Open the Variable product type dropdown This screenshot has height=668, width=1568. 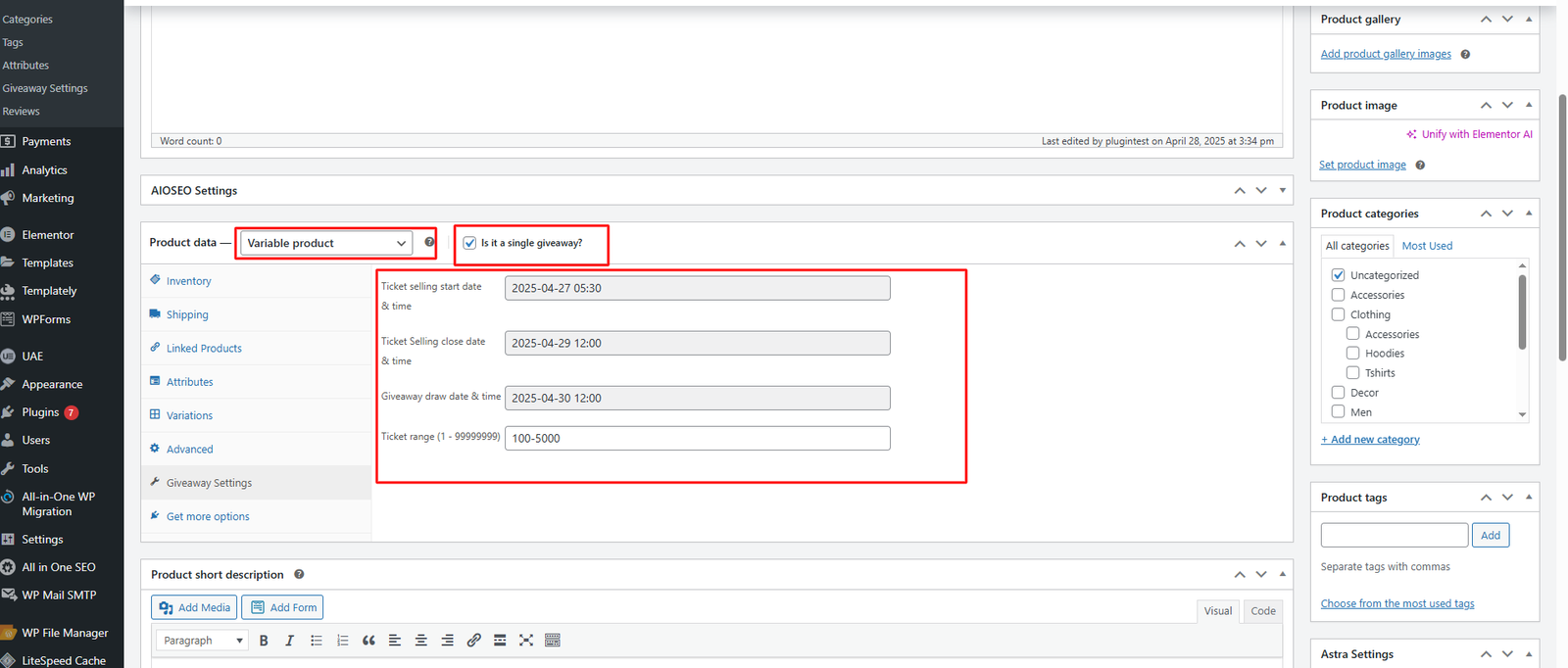(x=326, y=243)
